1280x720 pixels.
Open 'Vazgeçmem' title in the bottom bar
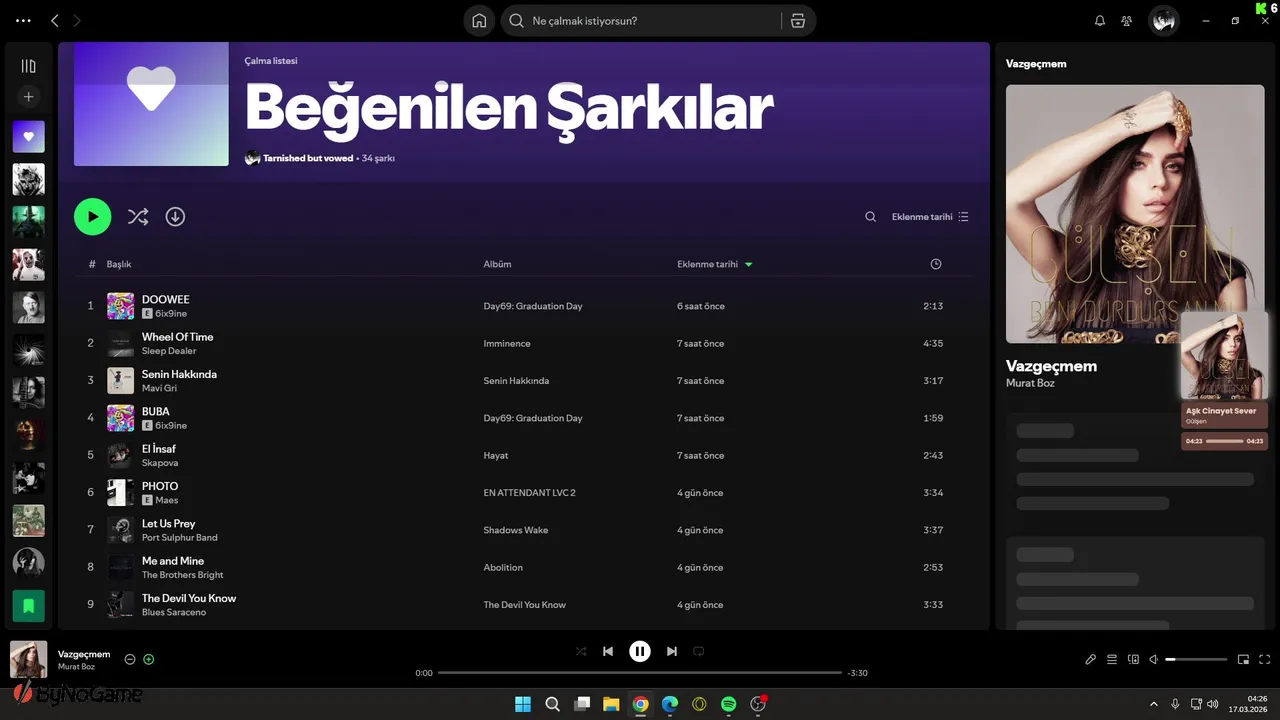(x=84, y=654)
